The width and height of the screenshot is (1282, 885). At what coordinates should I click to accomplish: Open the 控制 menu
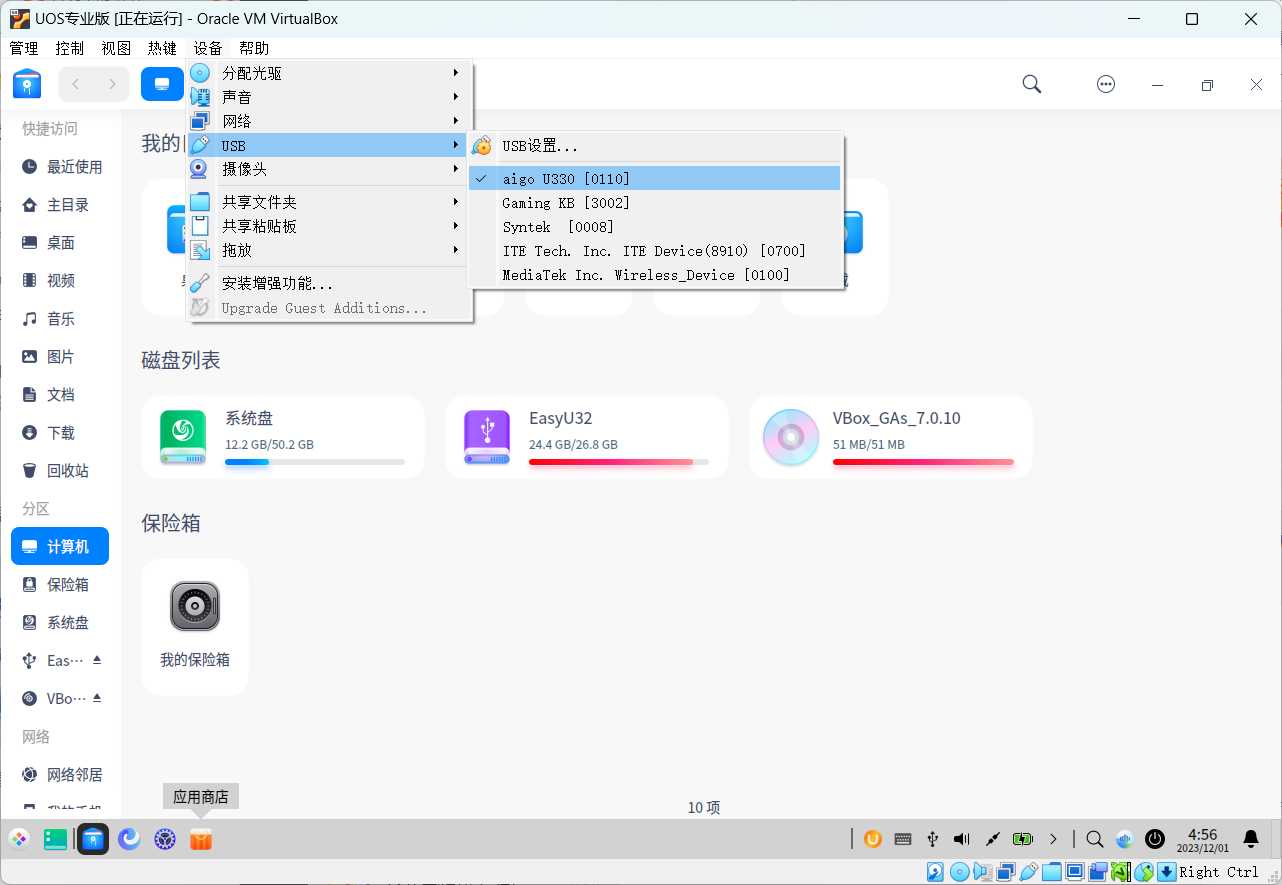click(x=70, y=48)
